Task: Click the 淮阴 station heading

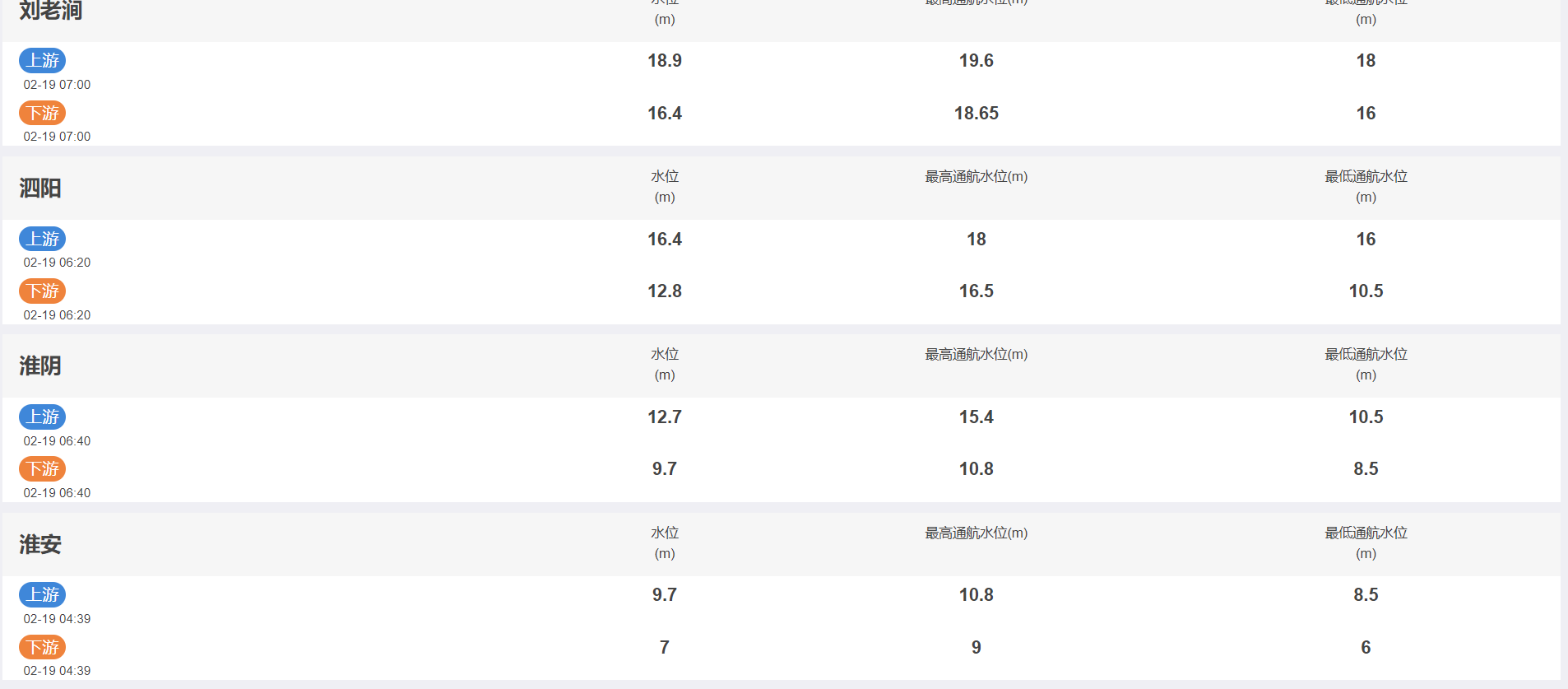Action: [40, 365]
